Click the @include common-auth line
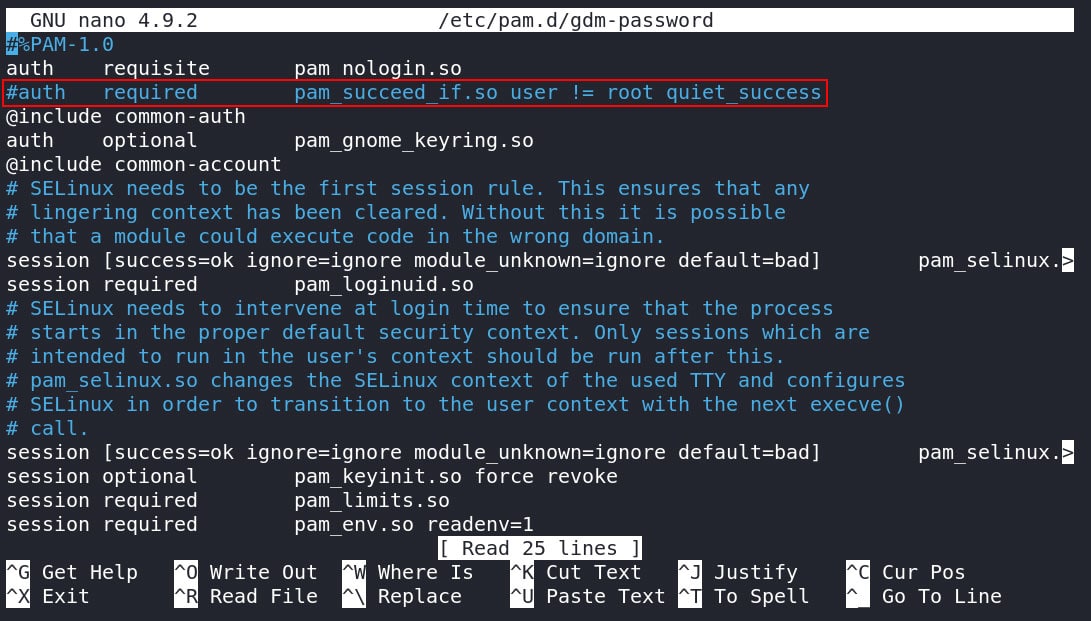Image resolution: width=1091 pixels, height=621 pixels. pos(126,116)
